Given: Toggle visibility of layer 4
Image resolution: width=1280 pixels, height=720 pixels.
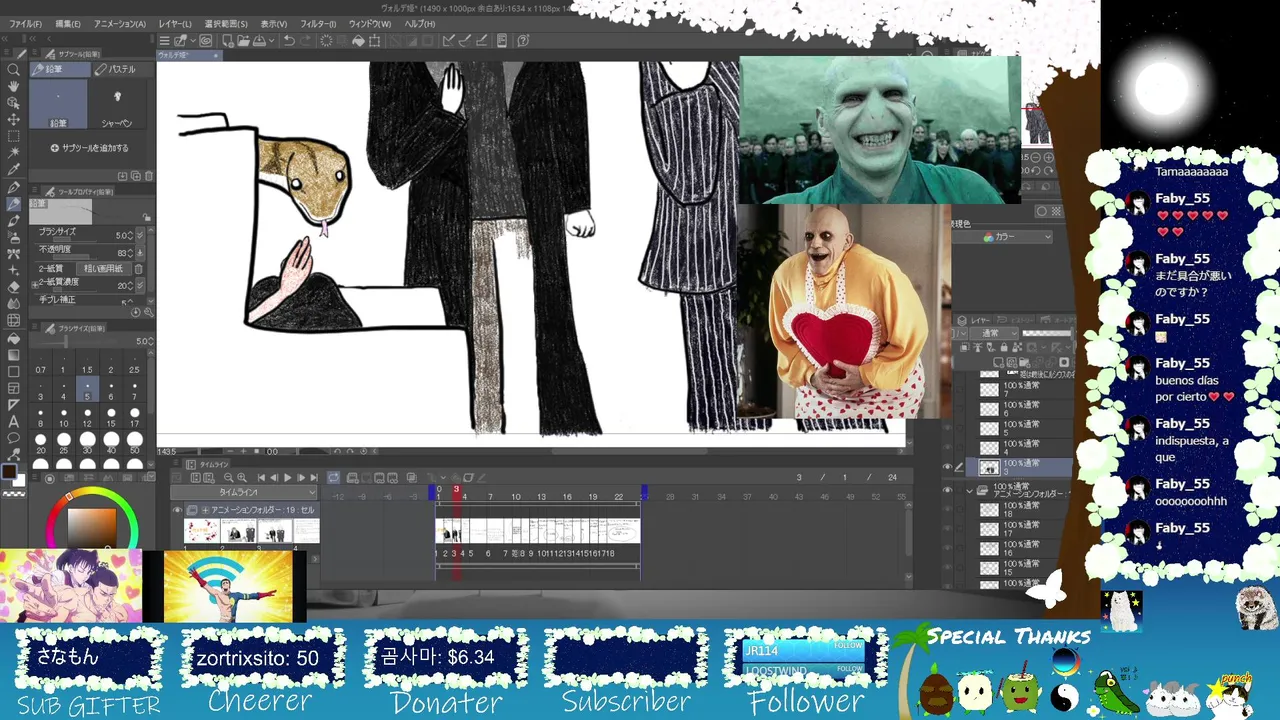Looking at the screenshot, I should tap(948, 447).
